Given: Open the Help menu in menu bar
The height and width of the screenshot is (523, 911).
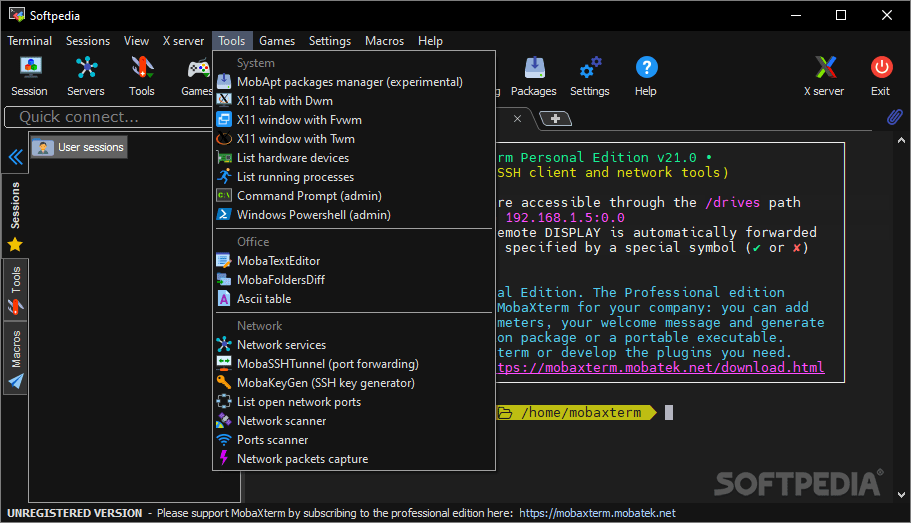Looking at the screenshot, I should pyautogui.click(x=430, y=41).
